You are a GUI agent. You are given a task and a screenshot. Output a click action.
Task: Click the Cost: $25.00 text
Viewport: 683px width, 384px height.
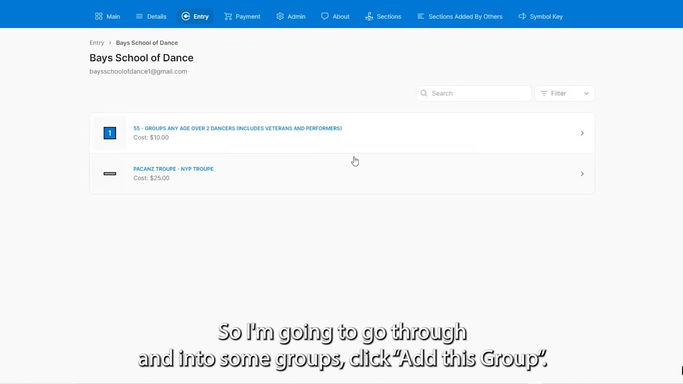point(151,178)
